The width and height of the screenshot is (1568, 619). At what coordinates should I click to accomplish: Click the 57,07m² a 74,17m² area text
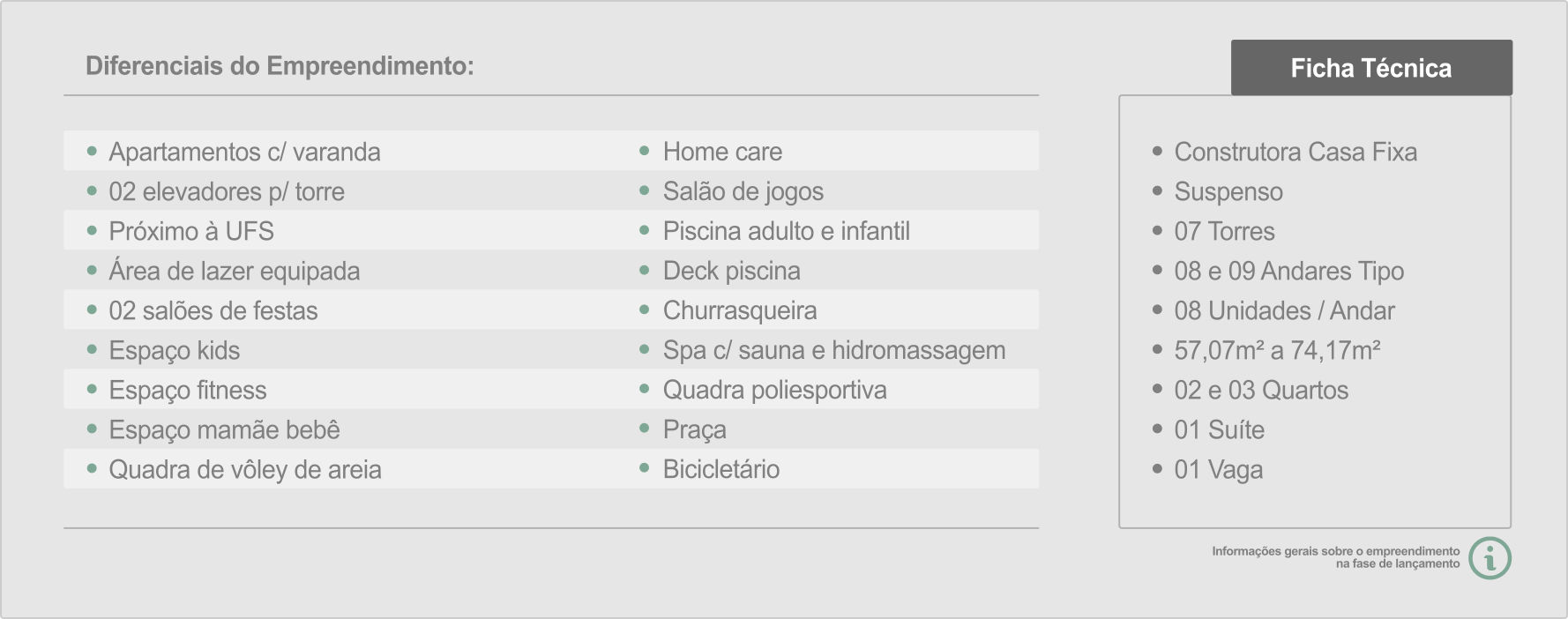(1277, 350)
